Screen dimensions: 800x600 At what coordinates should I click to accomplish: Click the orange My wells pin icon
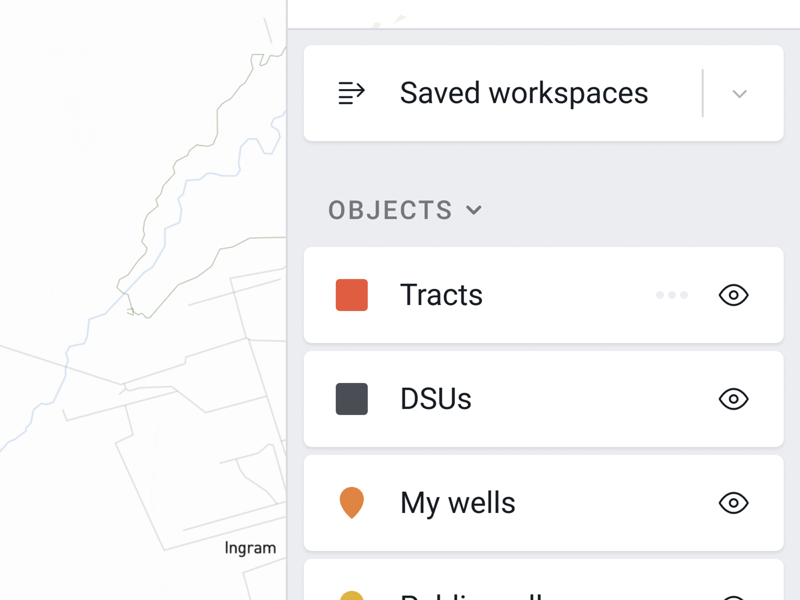click(x=352, y=503)
